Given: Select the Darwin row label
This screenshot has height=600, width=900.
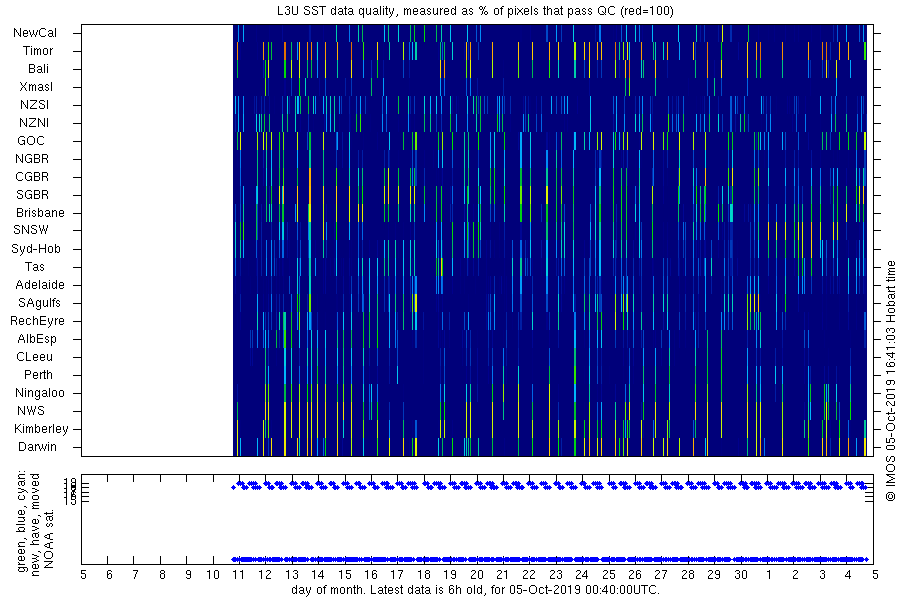Looking at the screenshot, I should click(x=37, y=447).
